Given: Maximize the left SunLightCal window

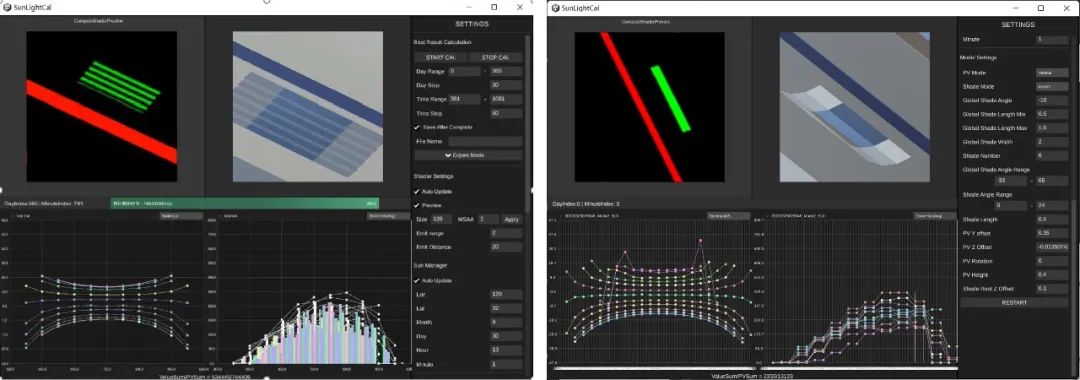Looking at the screenshot, I should coord(494,7).
